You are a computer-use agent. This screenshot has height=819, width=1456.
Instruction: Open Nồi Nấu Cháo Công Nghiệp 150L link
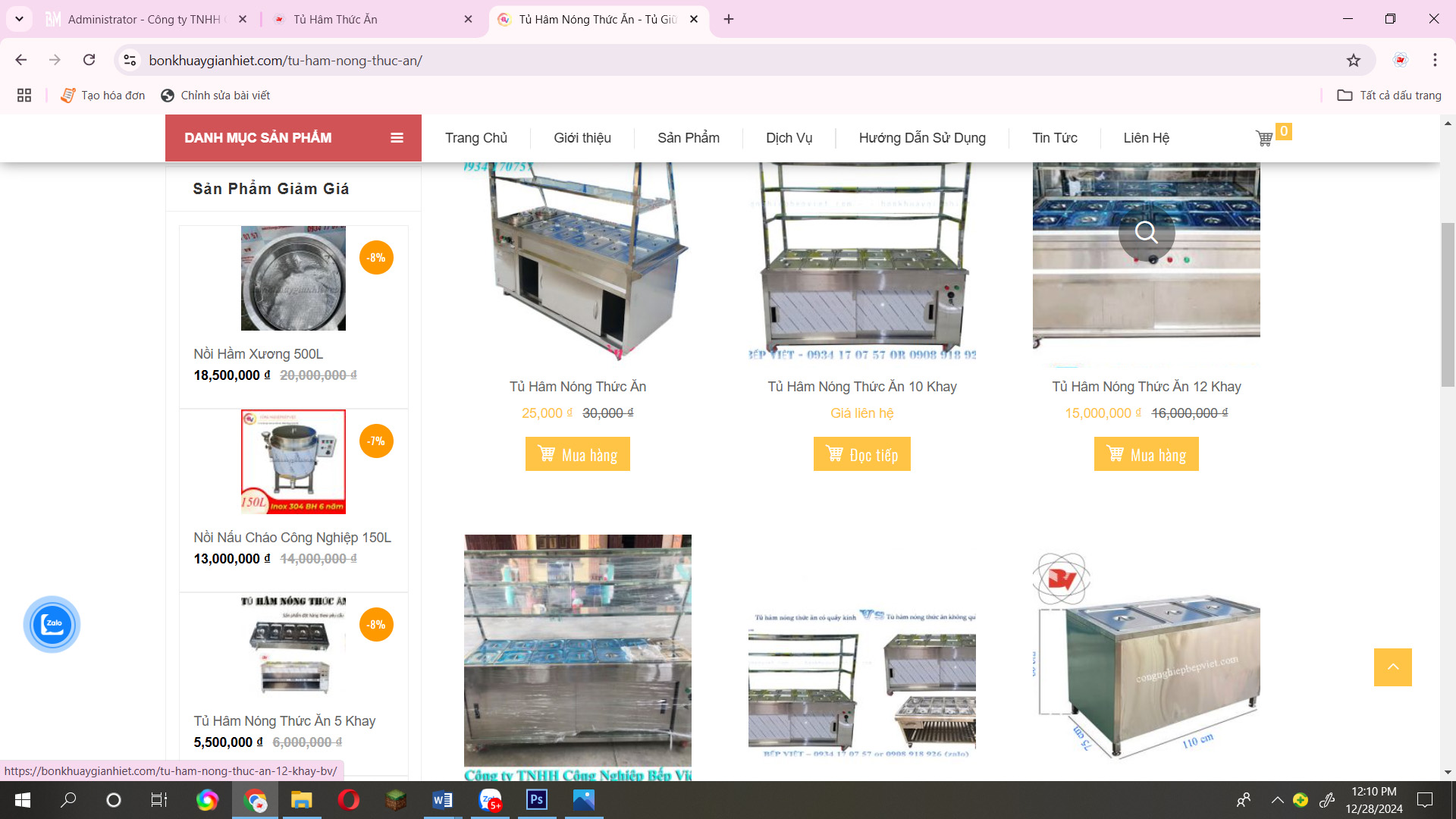(293, 538)
